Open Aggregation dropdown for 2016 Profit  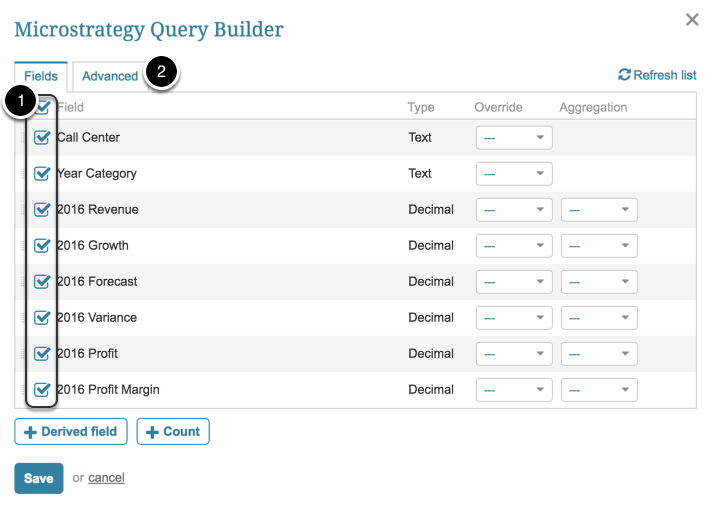click(599, 354)
